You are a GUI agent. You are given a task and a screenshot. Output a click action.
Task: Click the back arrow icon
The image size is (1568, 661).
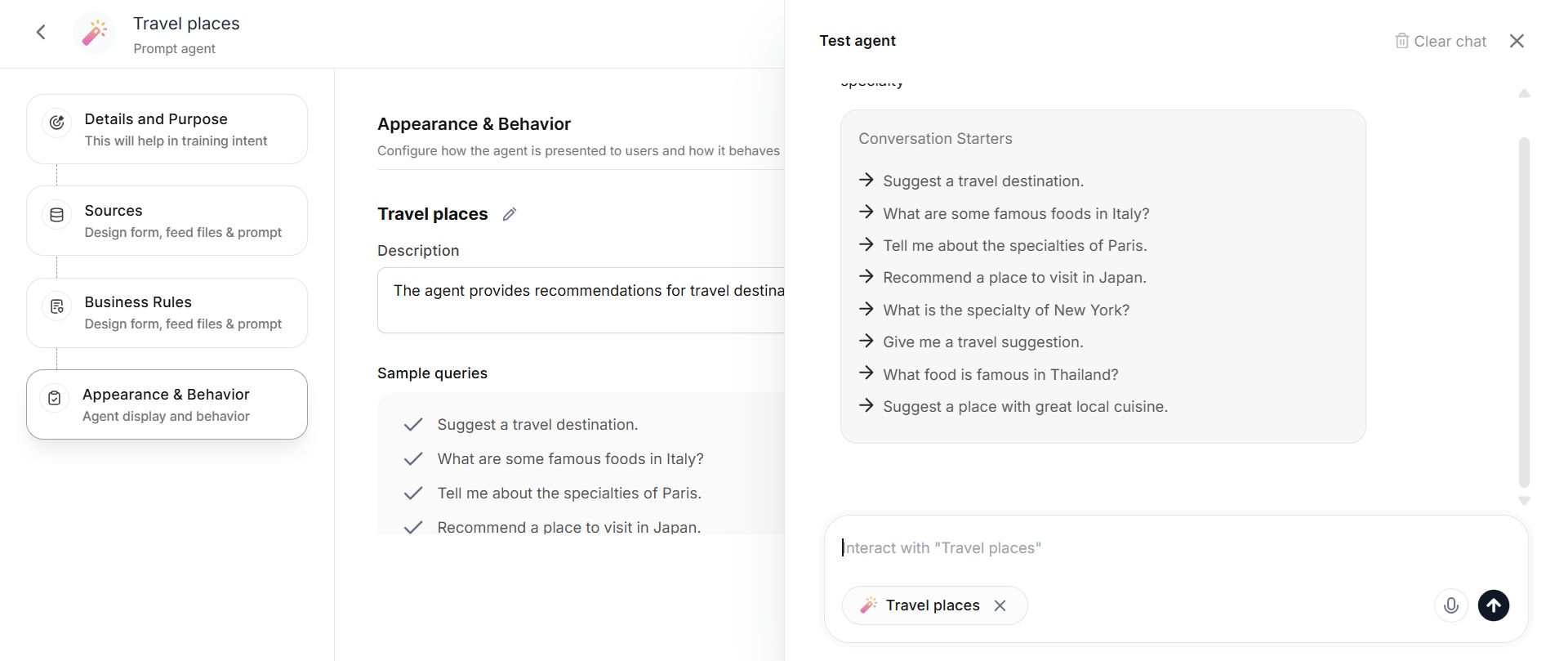[x=41, y=33]
